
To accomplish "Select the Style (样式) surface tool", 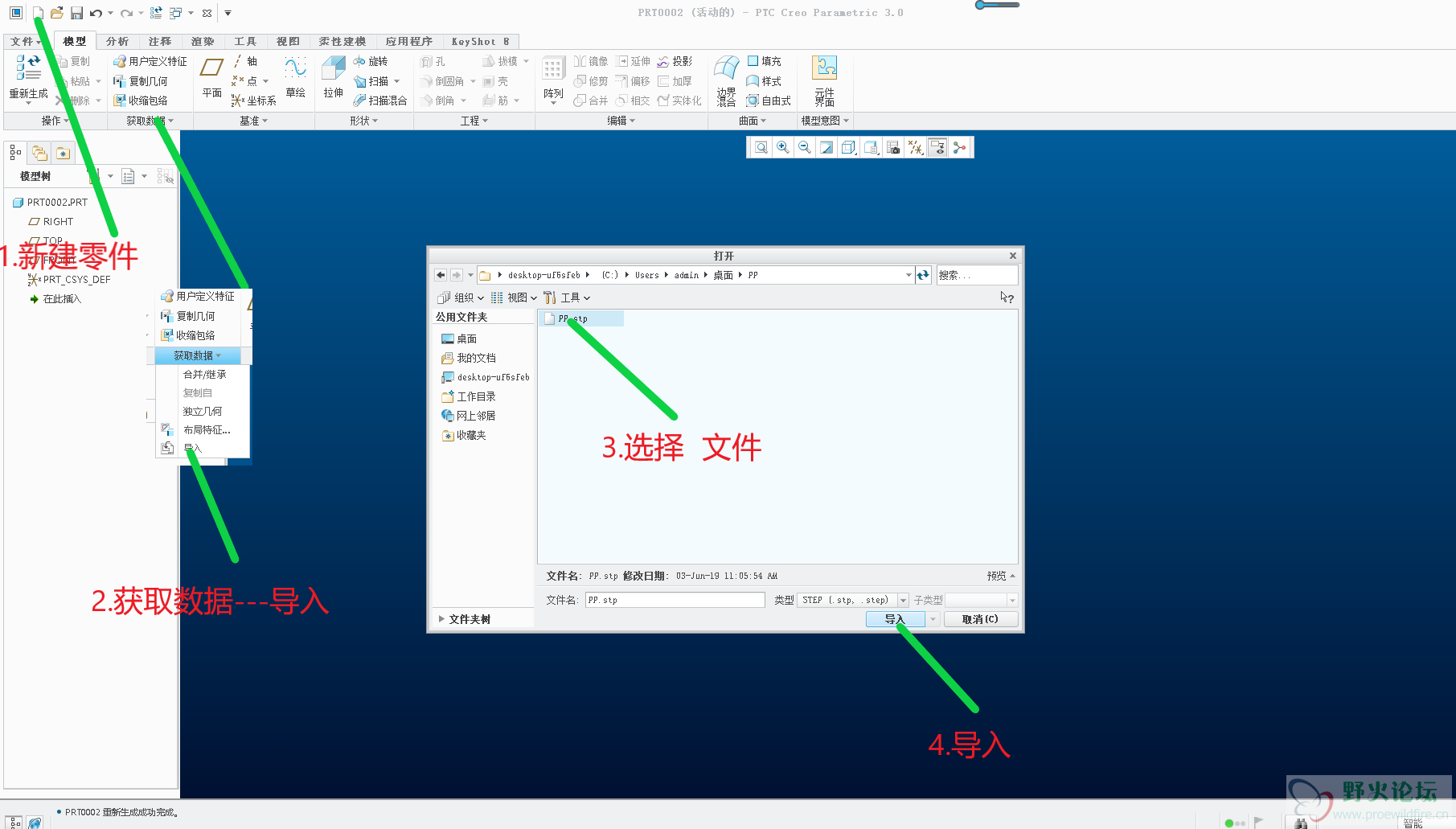I will coord(764,81).
